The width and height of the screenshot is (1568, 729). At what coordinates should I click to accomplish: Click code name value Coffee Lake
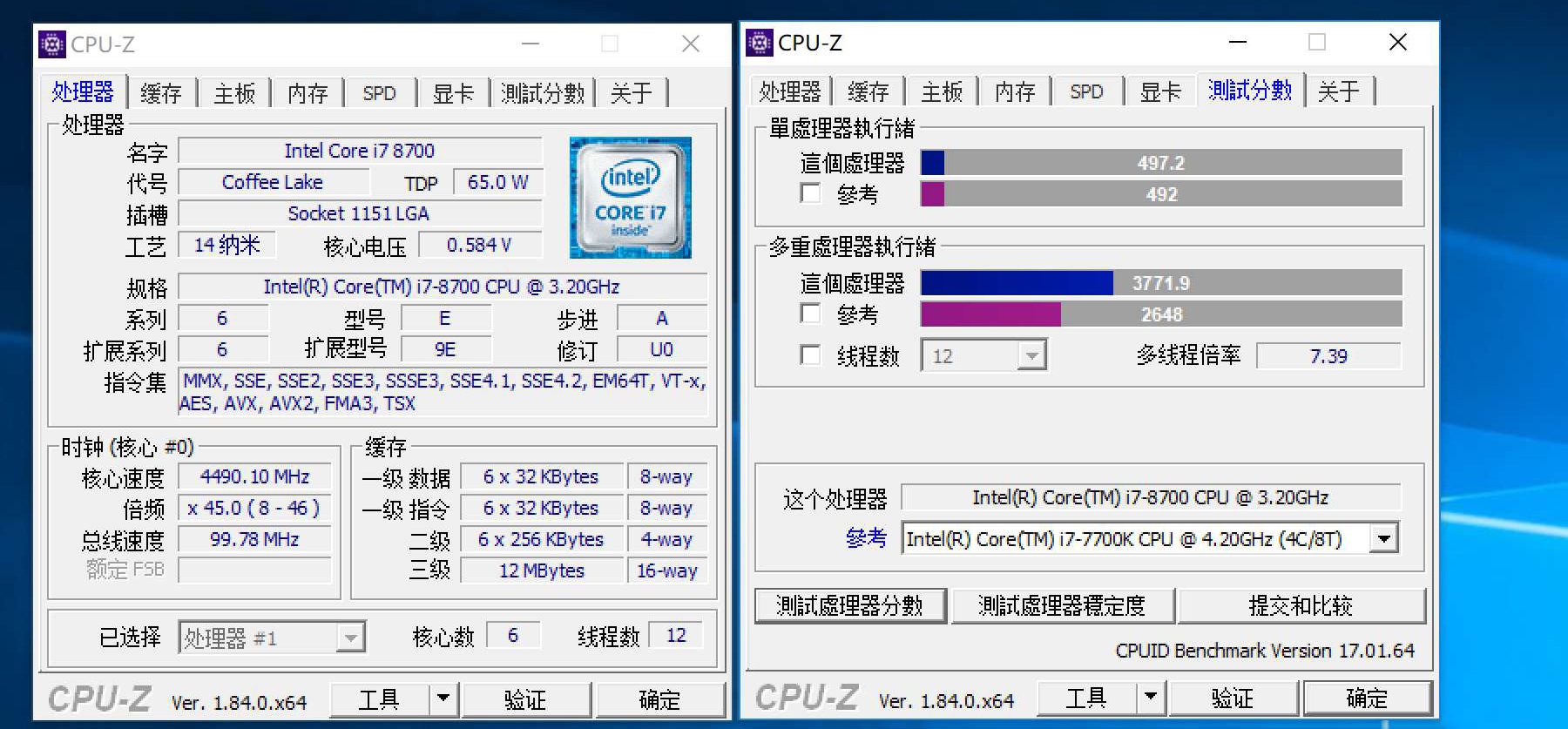click(274, 182)
